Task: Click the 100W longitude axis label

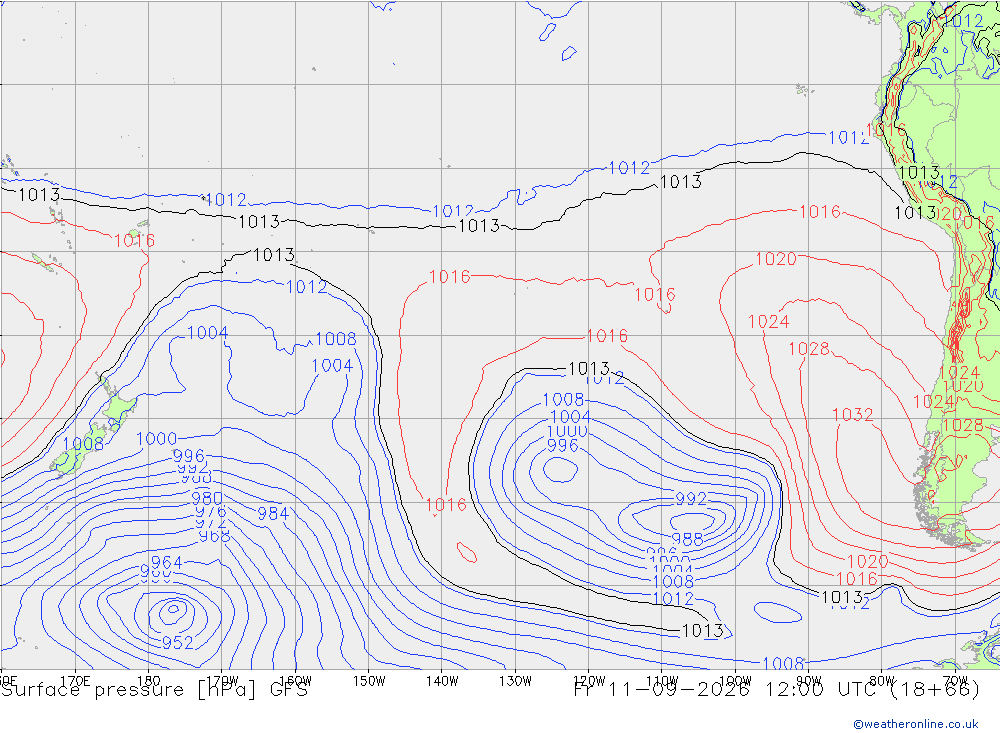Action: [x=735, y=681]
